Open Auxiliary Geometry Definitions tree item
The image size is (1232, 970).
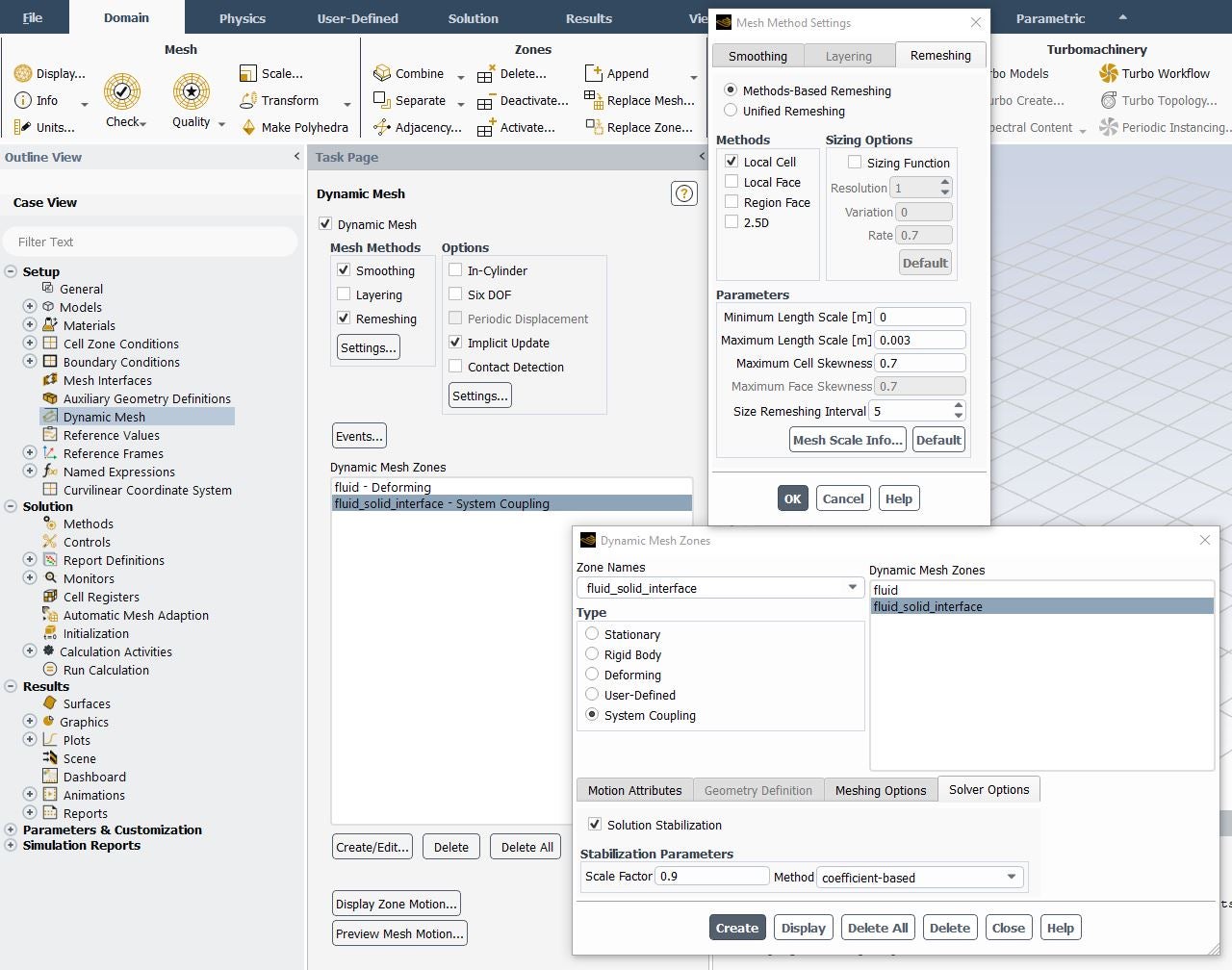(x=146, y=398)
